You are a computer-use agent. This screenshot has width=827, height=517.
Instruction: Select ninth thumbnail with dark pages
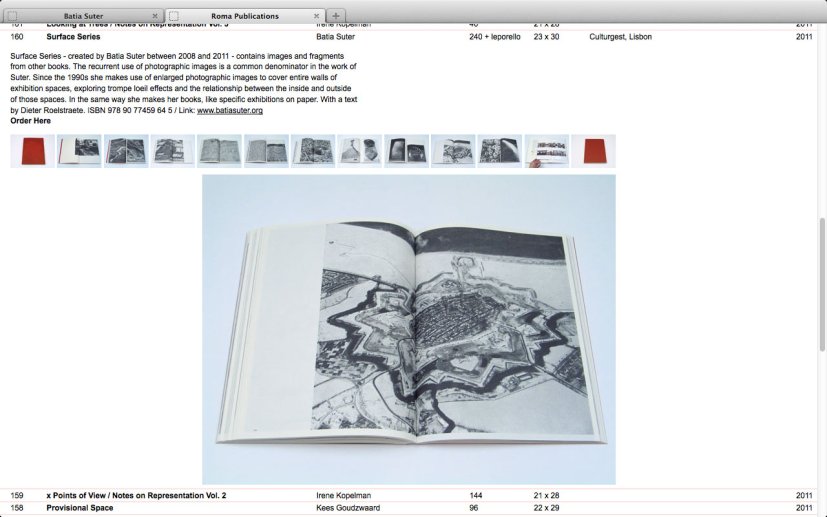point(407,151)
